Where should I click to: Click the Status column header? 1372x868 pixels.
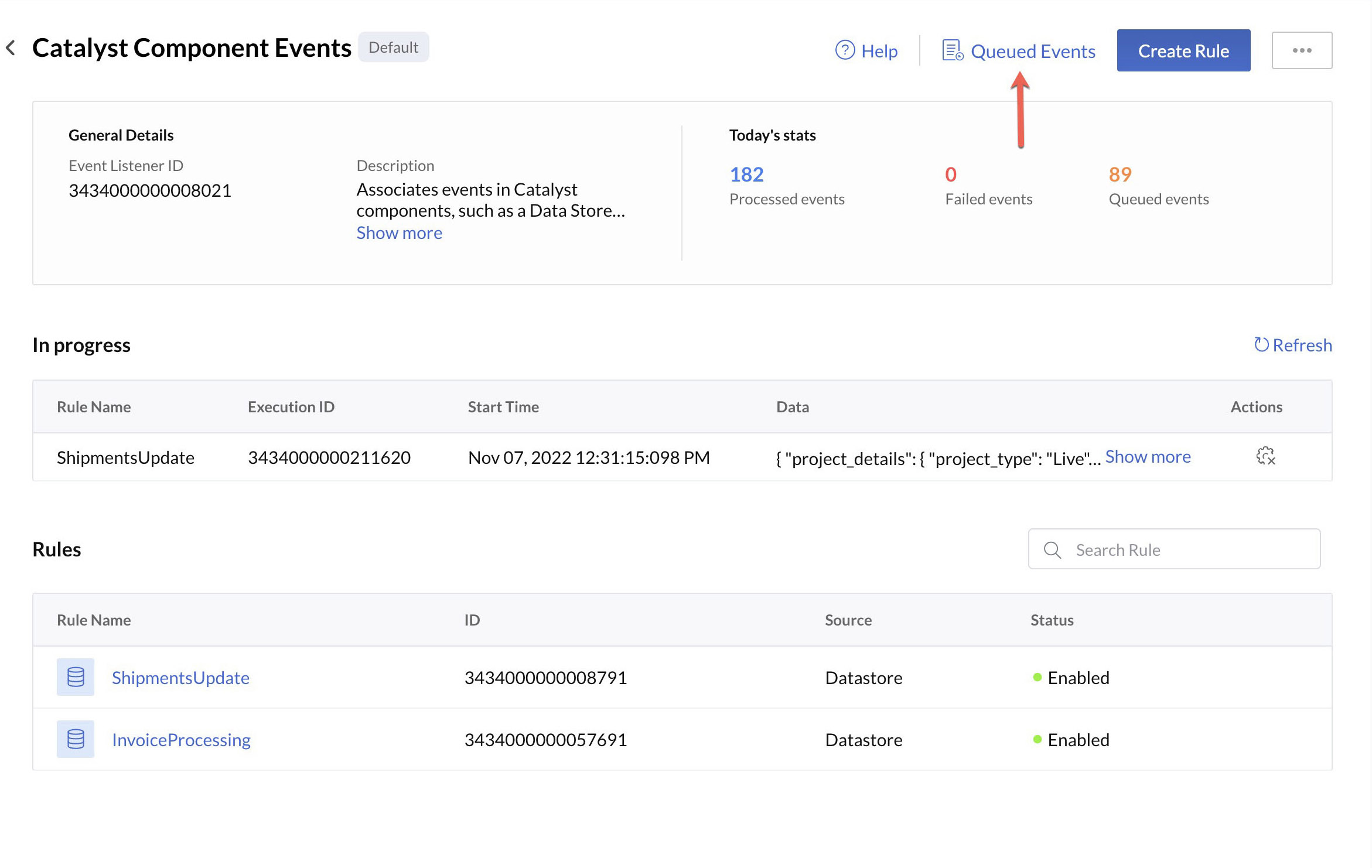pyautogui.click(x=1052, y=620)
